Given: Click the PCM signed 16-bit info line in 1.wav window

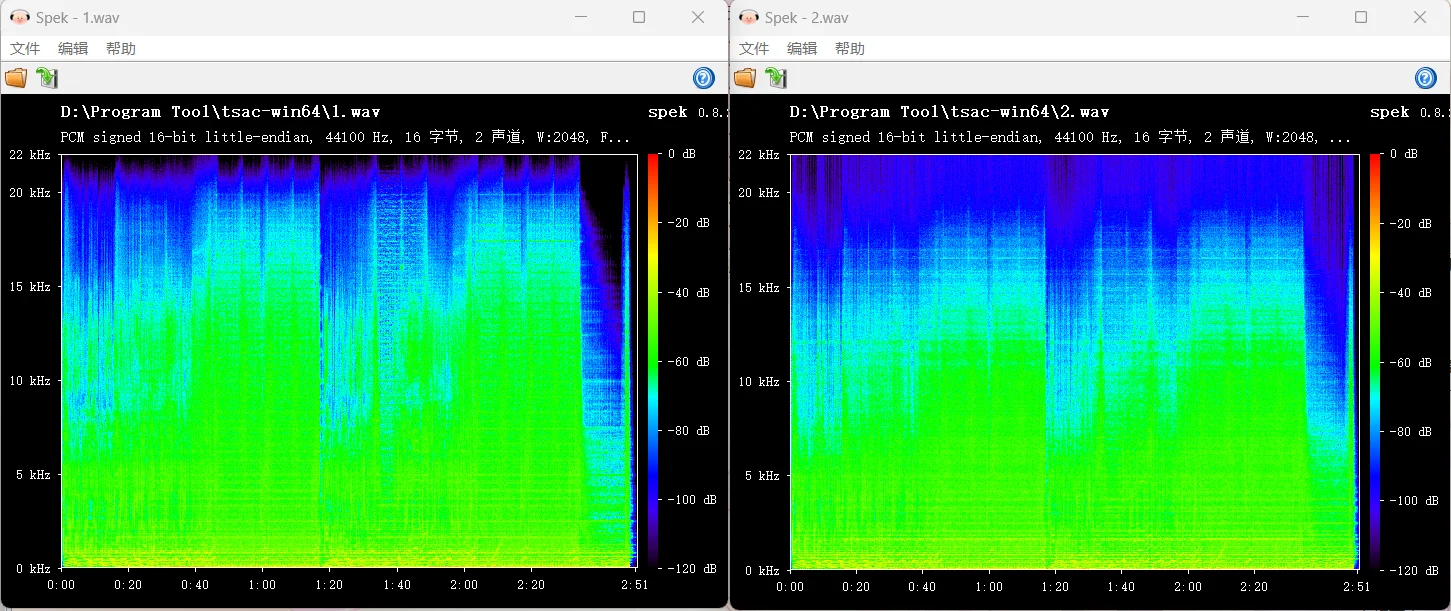Looking at the screenshot, I should [346, 137].
